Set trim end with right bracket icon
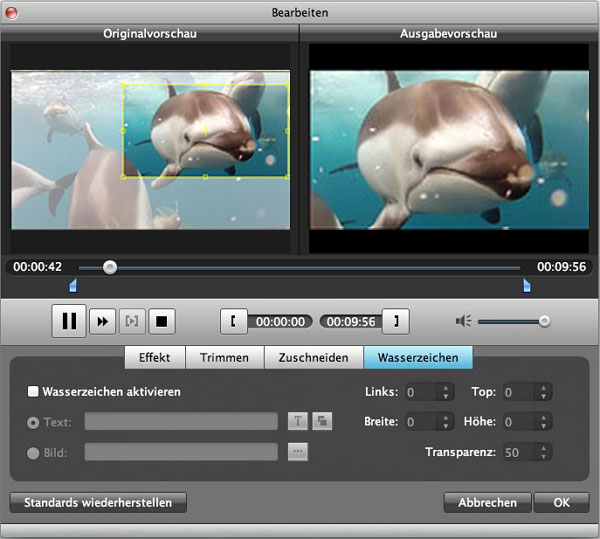The height and width of the screenshot is (539, 600). 396,321
